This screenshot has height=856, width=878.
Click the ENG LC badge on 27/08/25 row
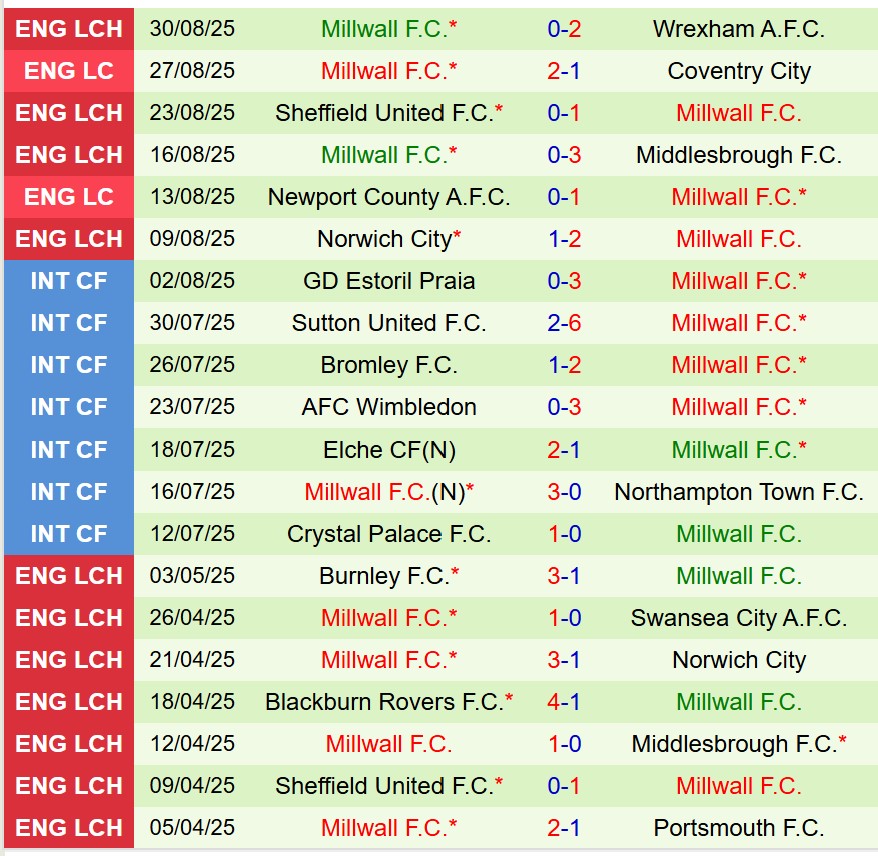coord(69,71)
